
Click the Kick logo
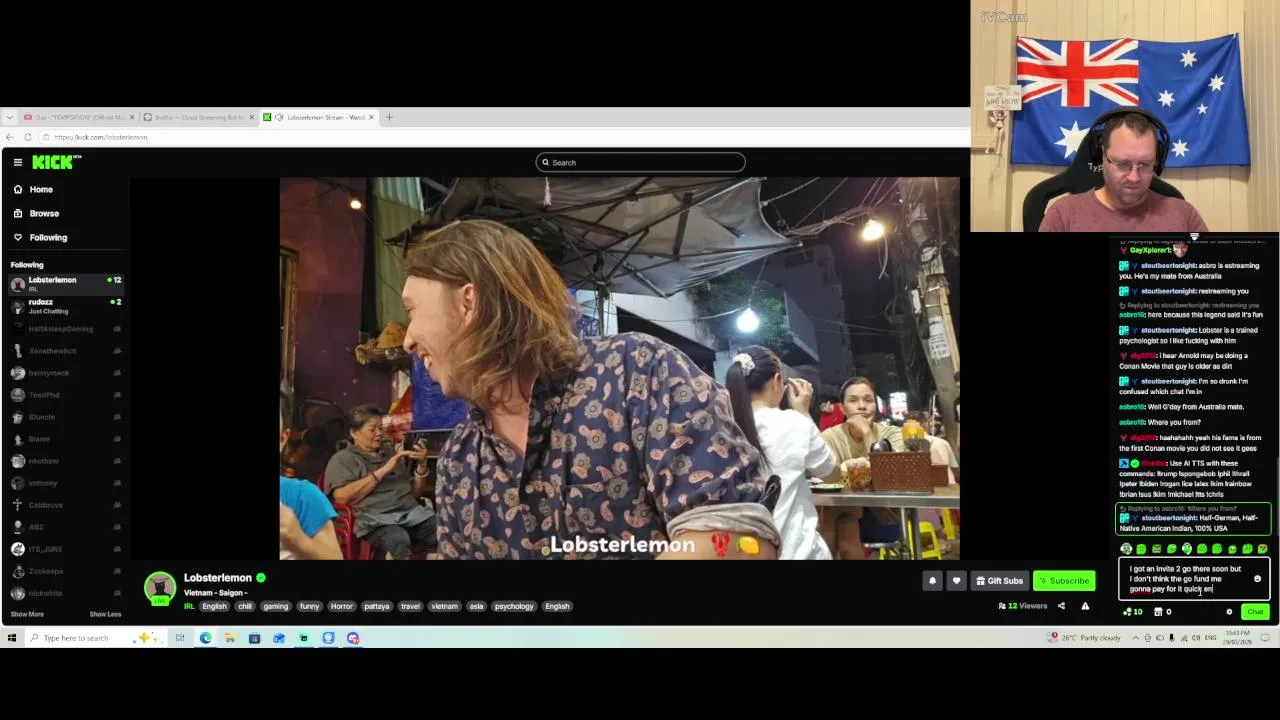(56, 162)
